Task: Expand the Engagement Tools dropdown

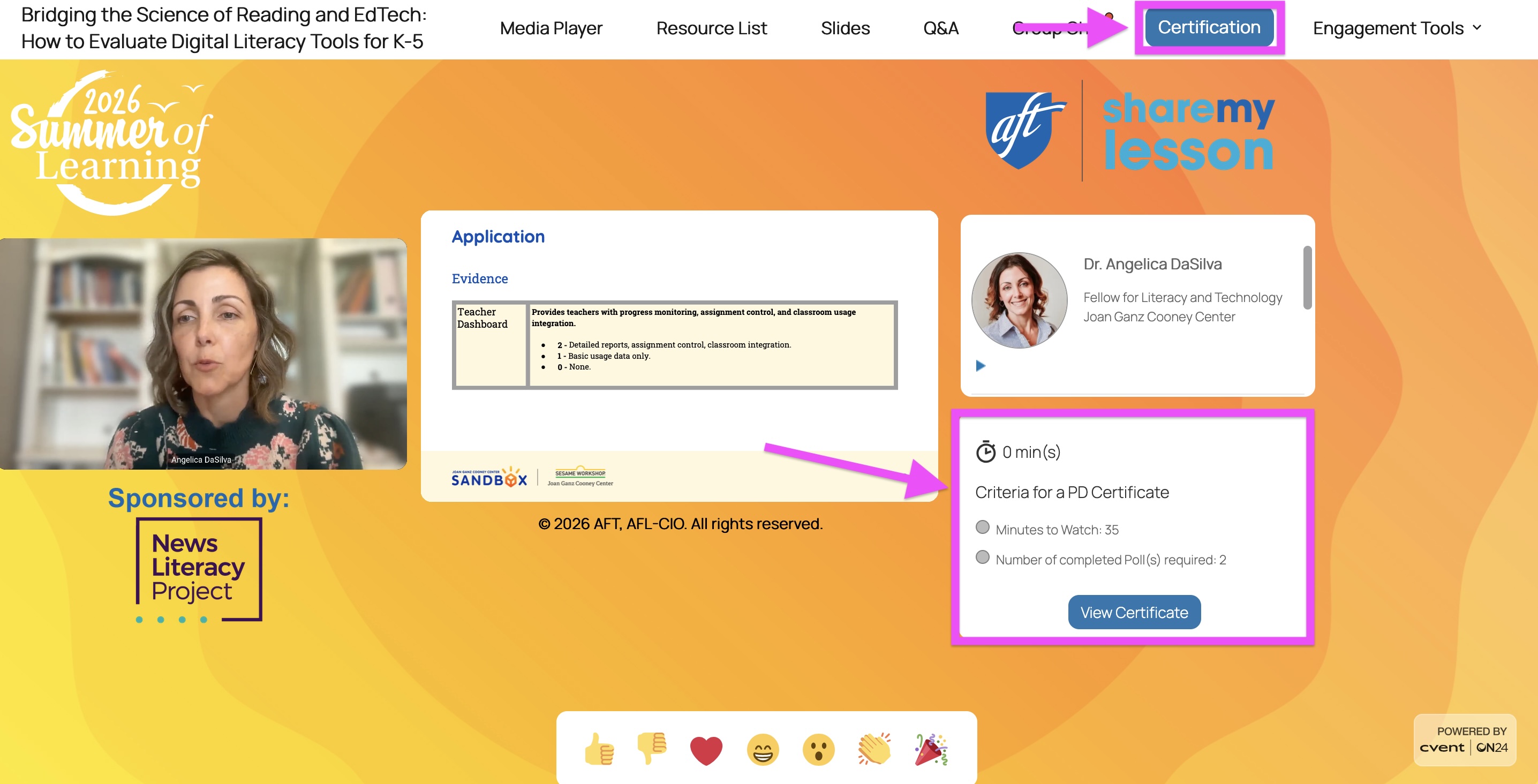Action: click(1397, 28)
